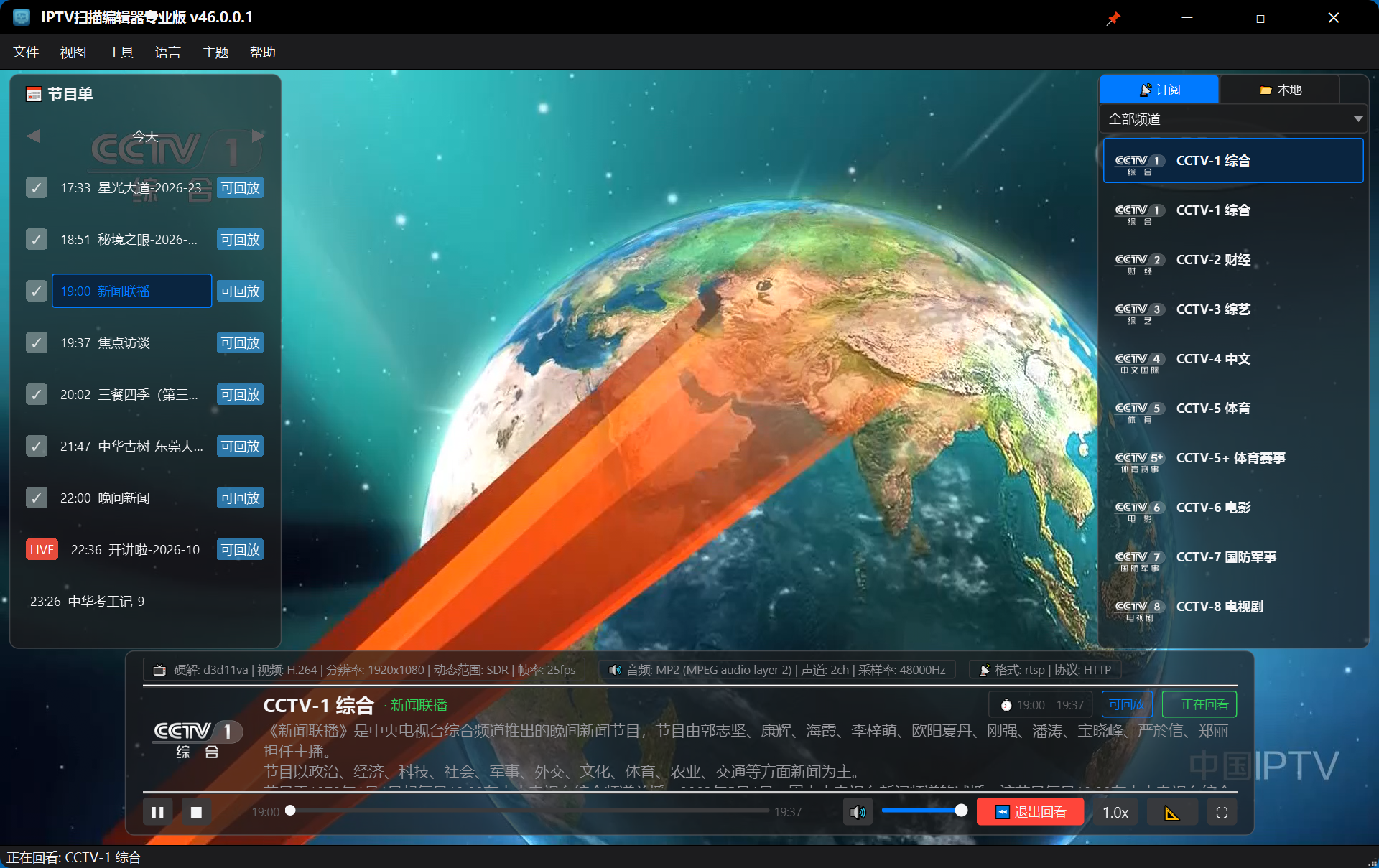Toggle checkbox for 22:00 晚间新闻
Image resolution: width=1379 pixels, height=868 pixels.
coord(37,498)
